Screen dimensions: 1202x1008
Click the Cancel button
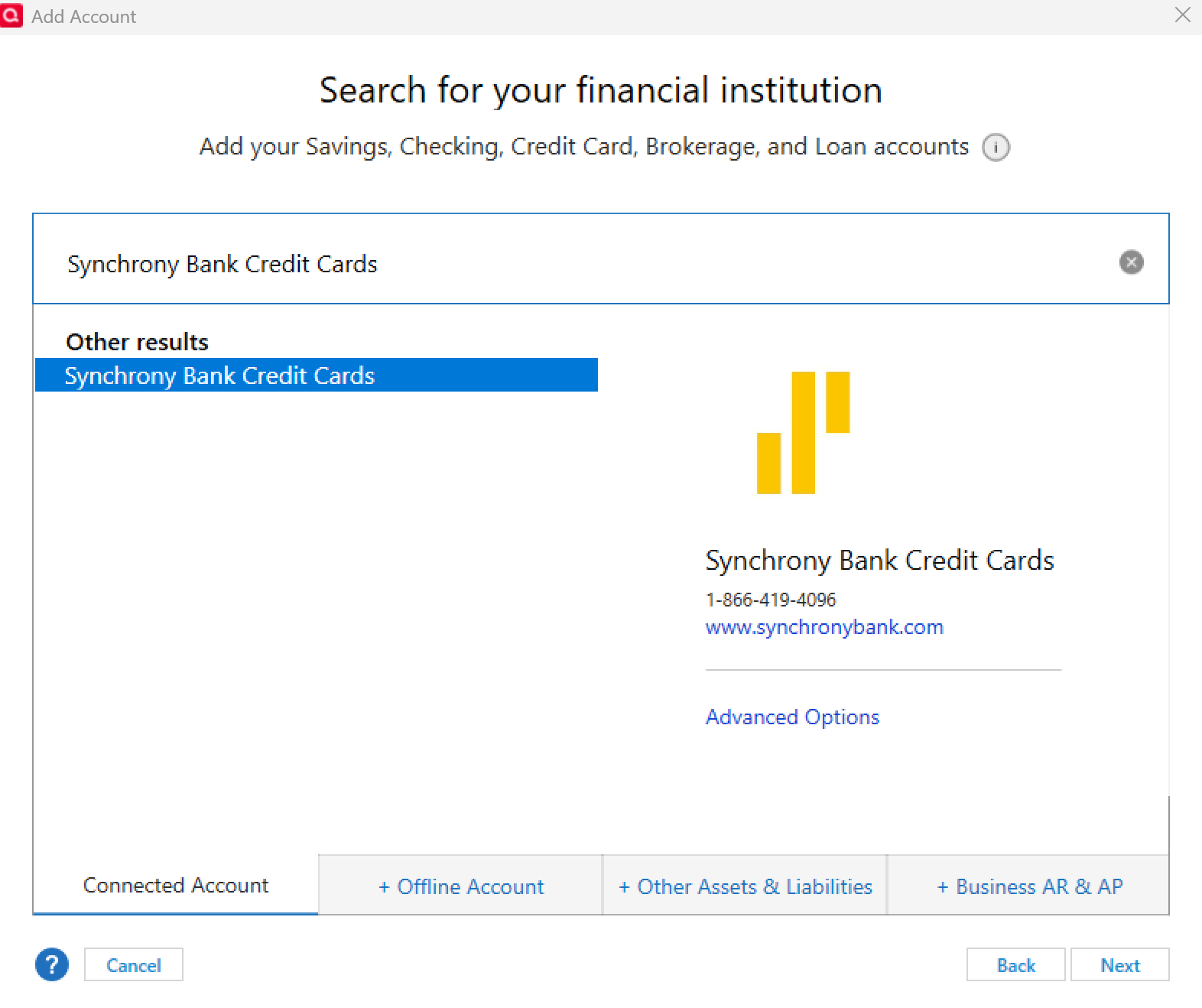(x=134, y=965)
